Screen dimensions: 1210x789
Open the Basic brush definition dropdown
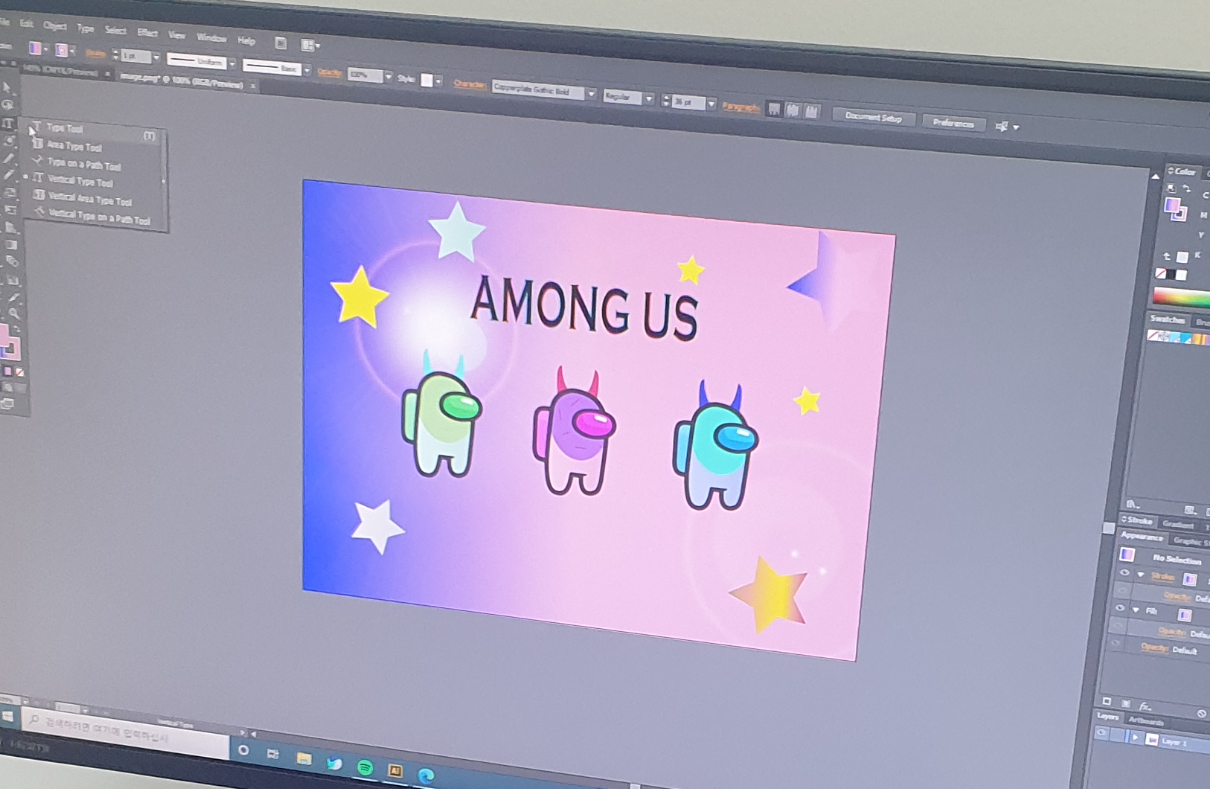(x=306, y=70)
